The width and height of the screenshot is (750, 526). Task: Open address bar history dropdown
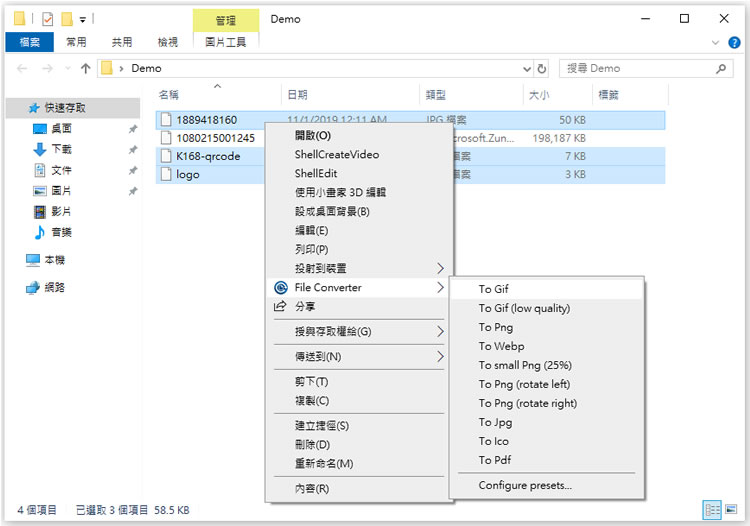point(528,69)
